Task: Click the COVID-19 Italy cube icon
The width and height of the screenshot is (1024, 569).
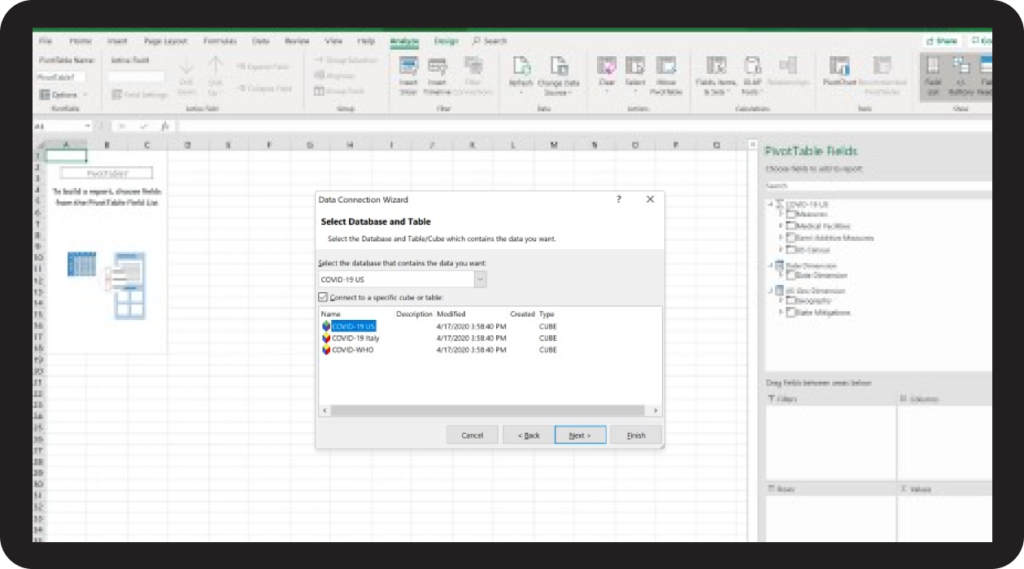Action: click(x=326, y=338)
